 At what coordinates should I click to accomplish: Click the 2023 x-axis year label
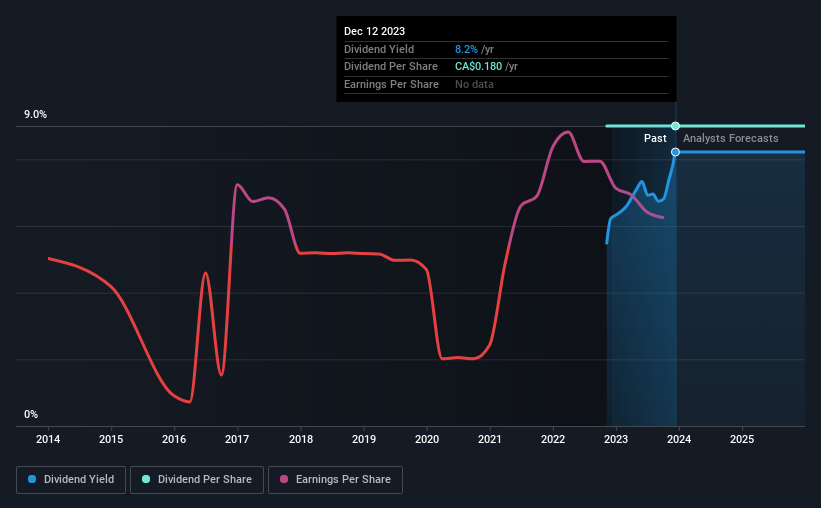tap(616, 439)
